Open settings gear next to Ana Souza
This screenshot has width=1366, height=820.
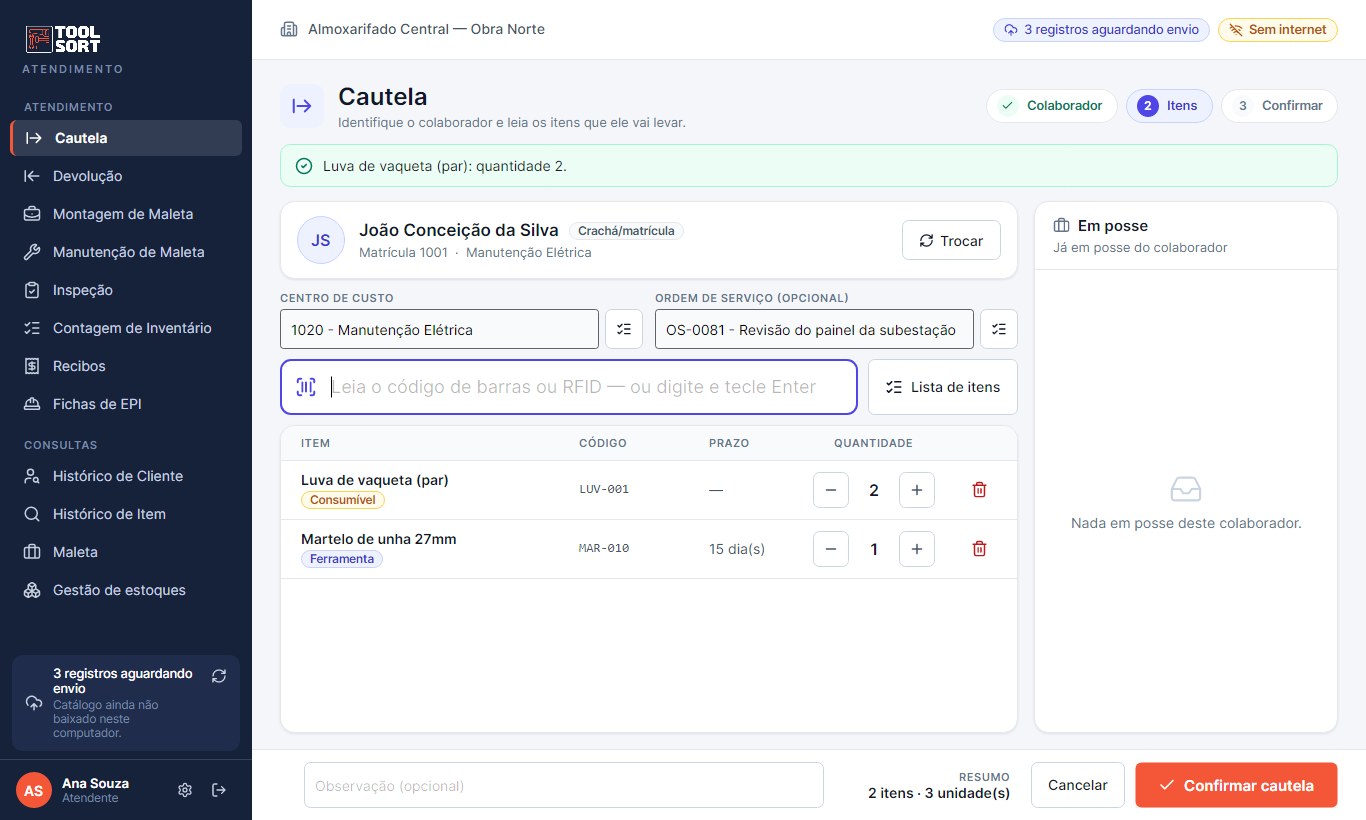(185, 790)
